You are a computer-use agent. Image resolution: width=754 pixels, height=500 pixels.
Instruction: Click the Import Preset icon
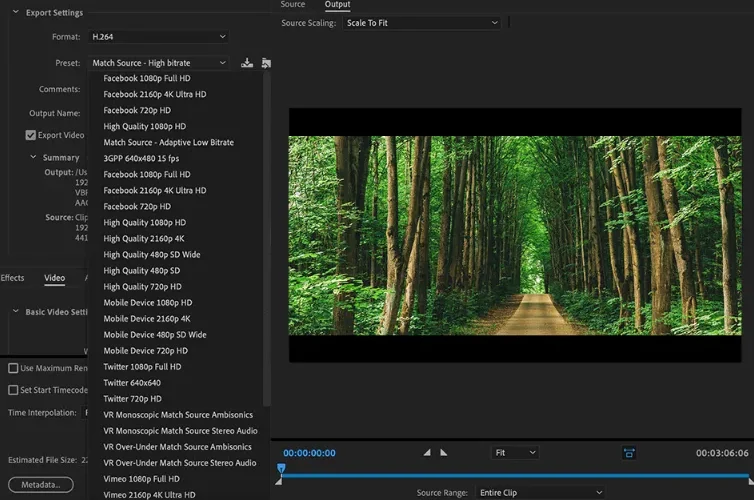coord(266,63)
